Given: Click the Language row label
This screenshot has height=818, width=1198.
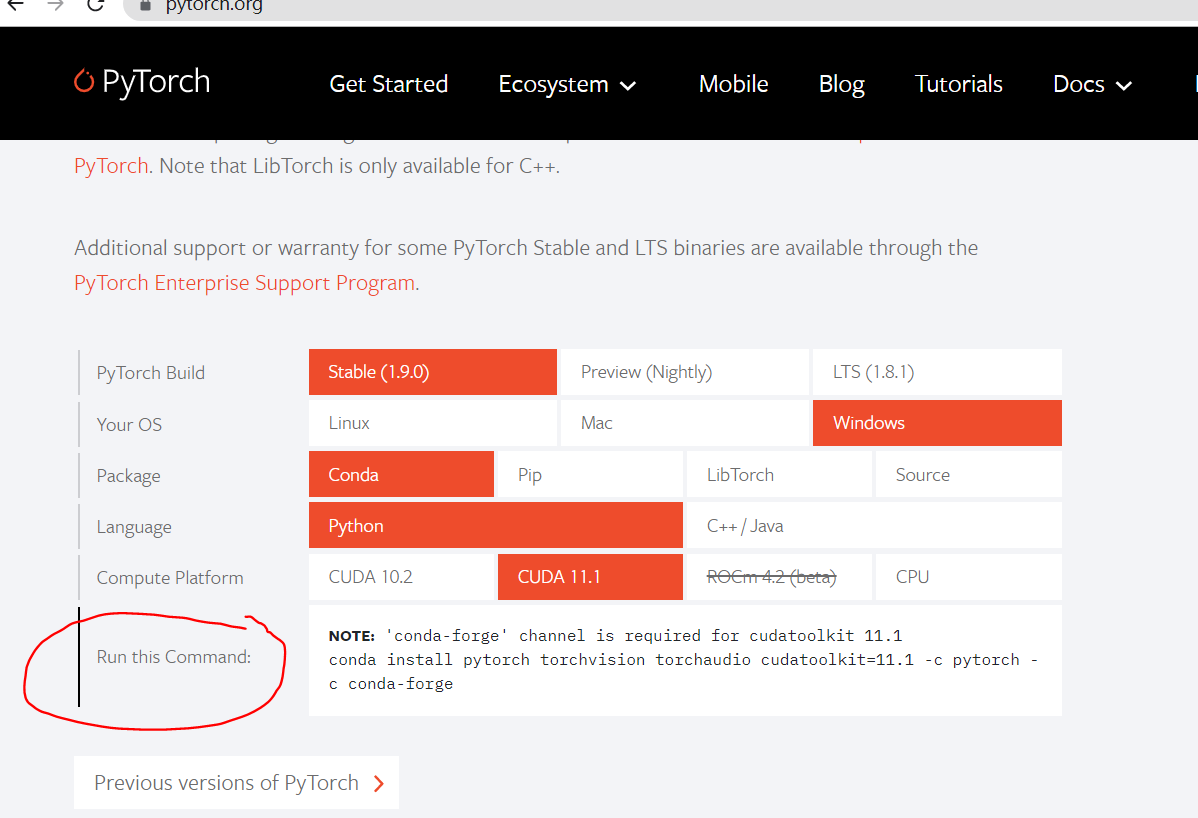Looking at the screenshot, I should [134, 527].
